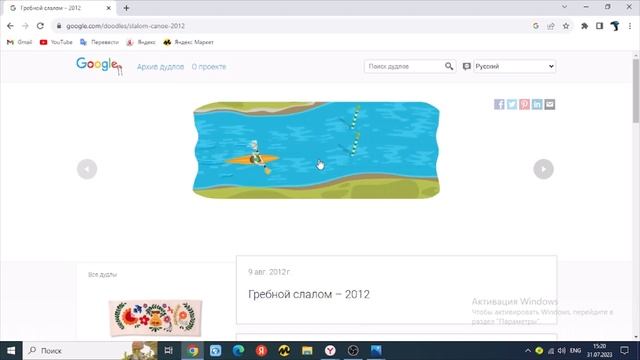
Task: Open Windows notification center
Action: [624, 351]
